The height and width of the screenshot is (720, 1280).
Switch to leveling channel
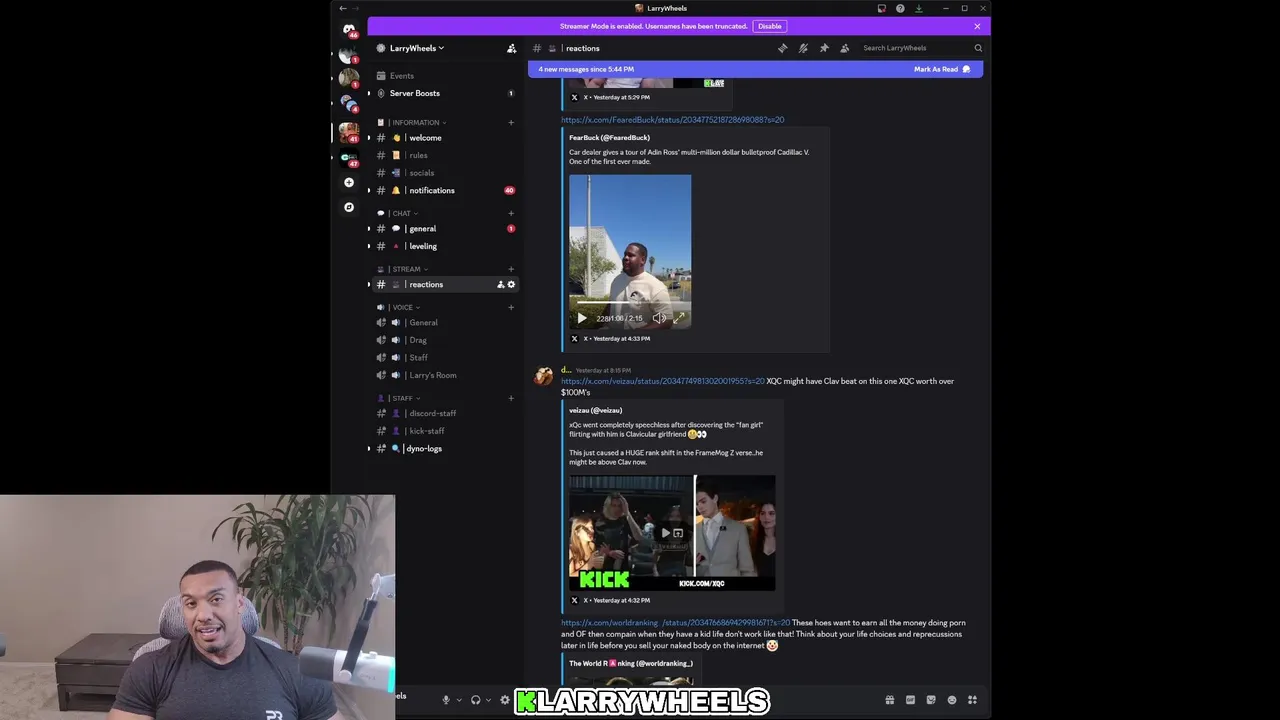(x=445, y=246)
